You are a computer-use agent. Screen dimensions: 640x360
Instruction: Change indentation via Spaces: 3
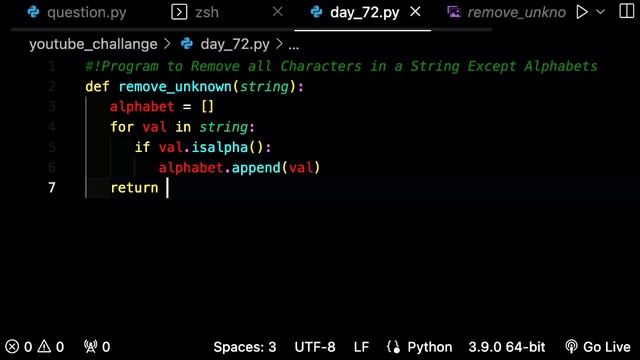tap(244, 347)
